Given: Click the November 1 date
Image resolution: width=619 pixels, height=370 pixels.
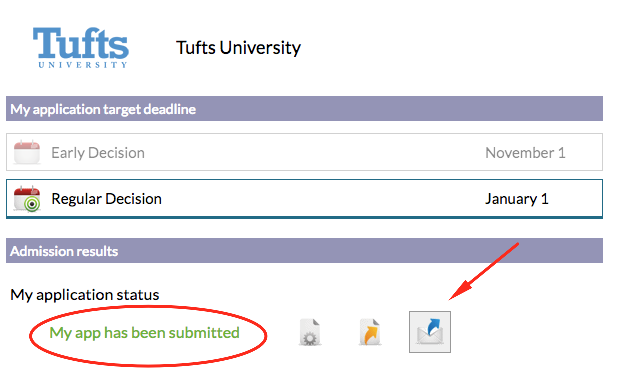Looking at the screenshot, I should [525, 152].
